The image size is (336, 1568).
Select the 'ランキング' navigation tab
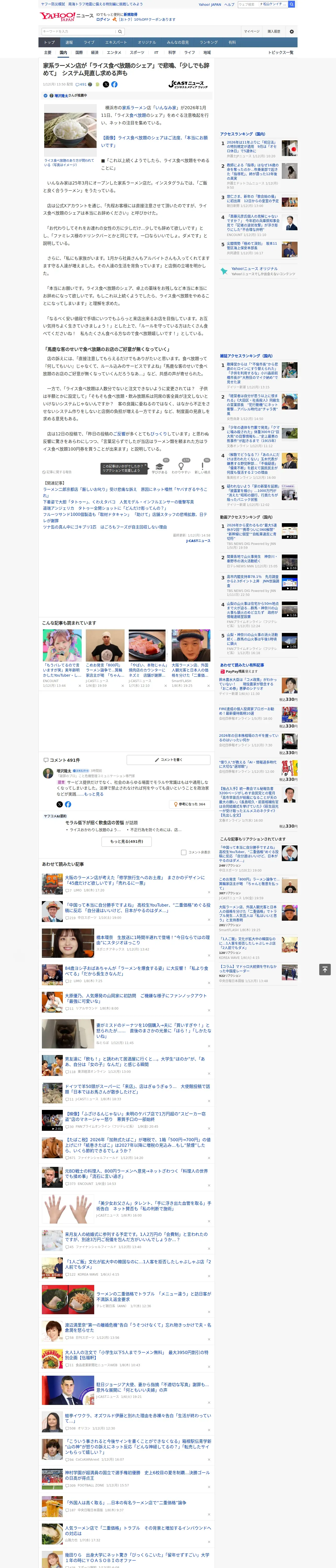tap(209, 43)
